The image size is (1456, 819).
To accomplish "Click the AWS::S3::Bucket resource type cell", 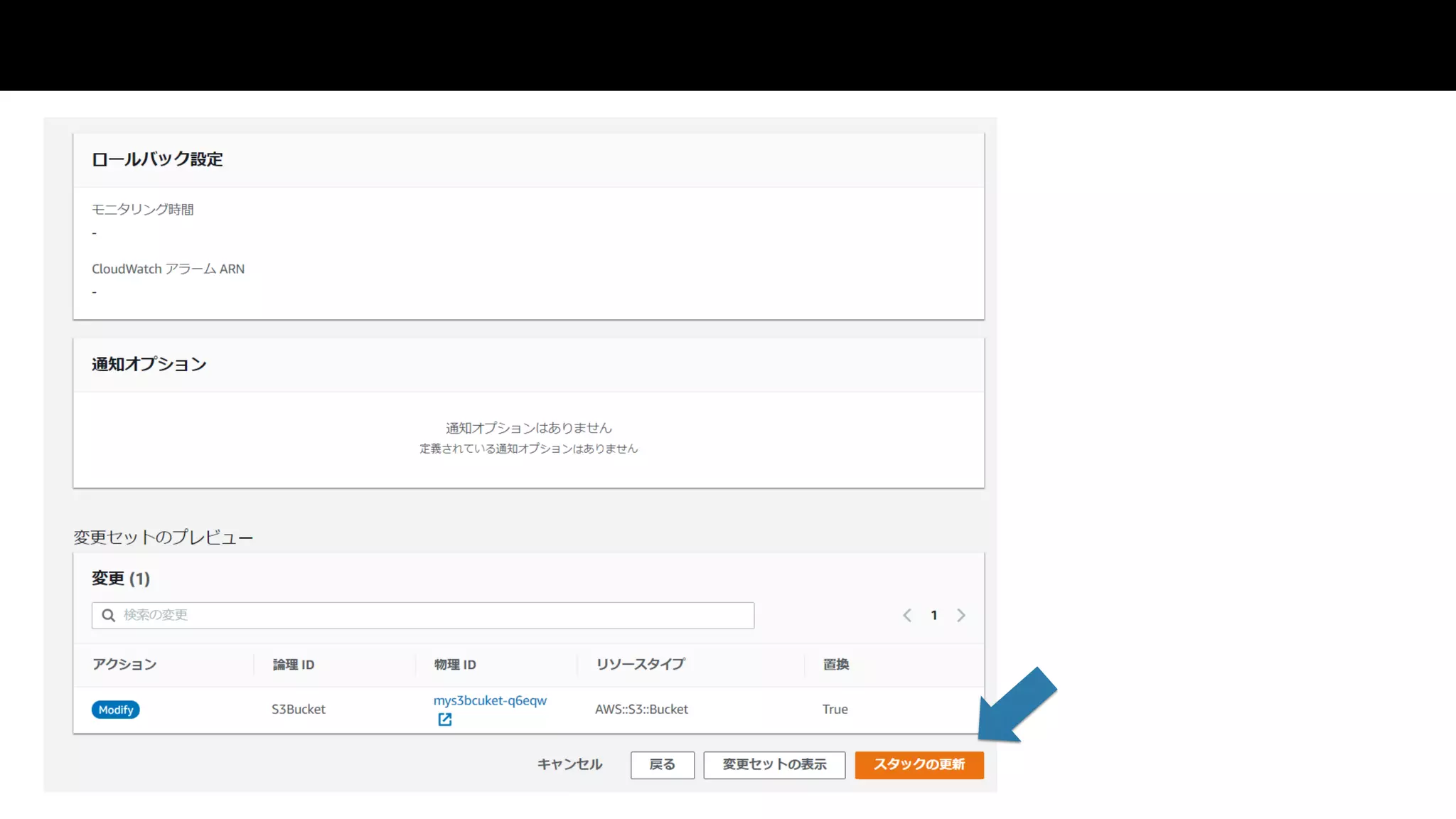I will 641,709.
